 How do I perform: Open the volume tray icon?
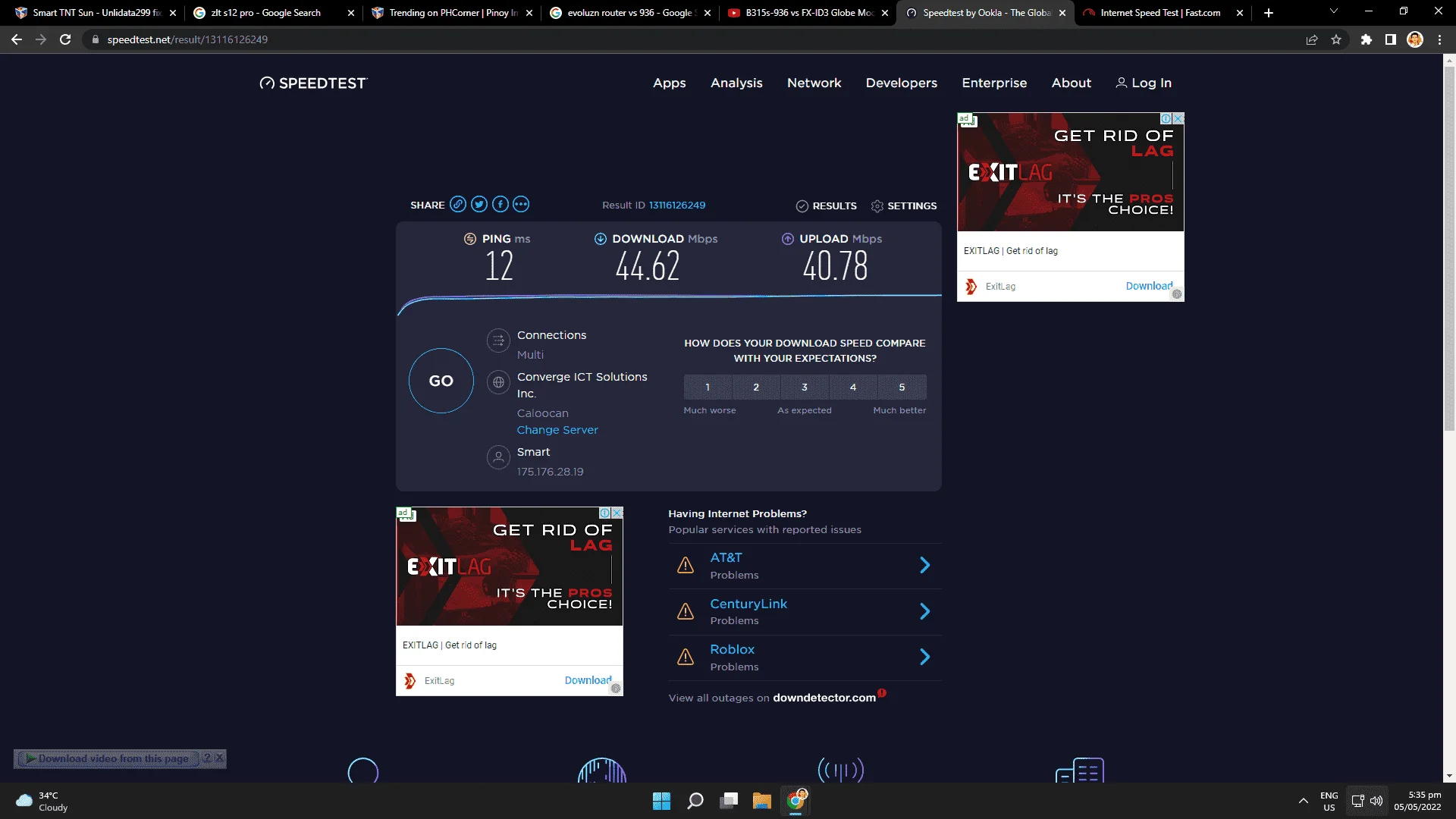coord(1376,801)
